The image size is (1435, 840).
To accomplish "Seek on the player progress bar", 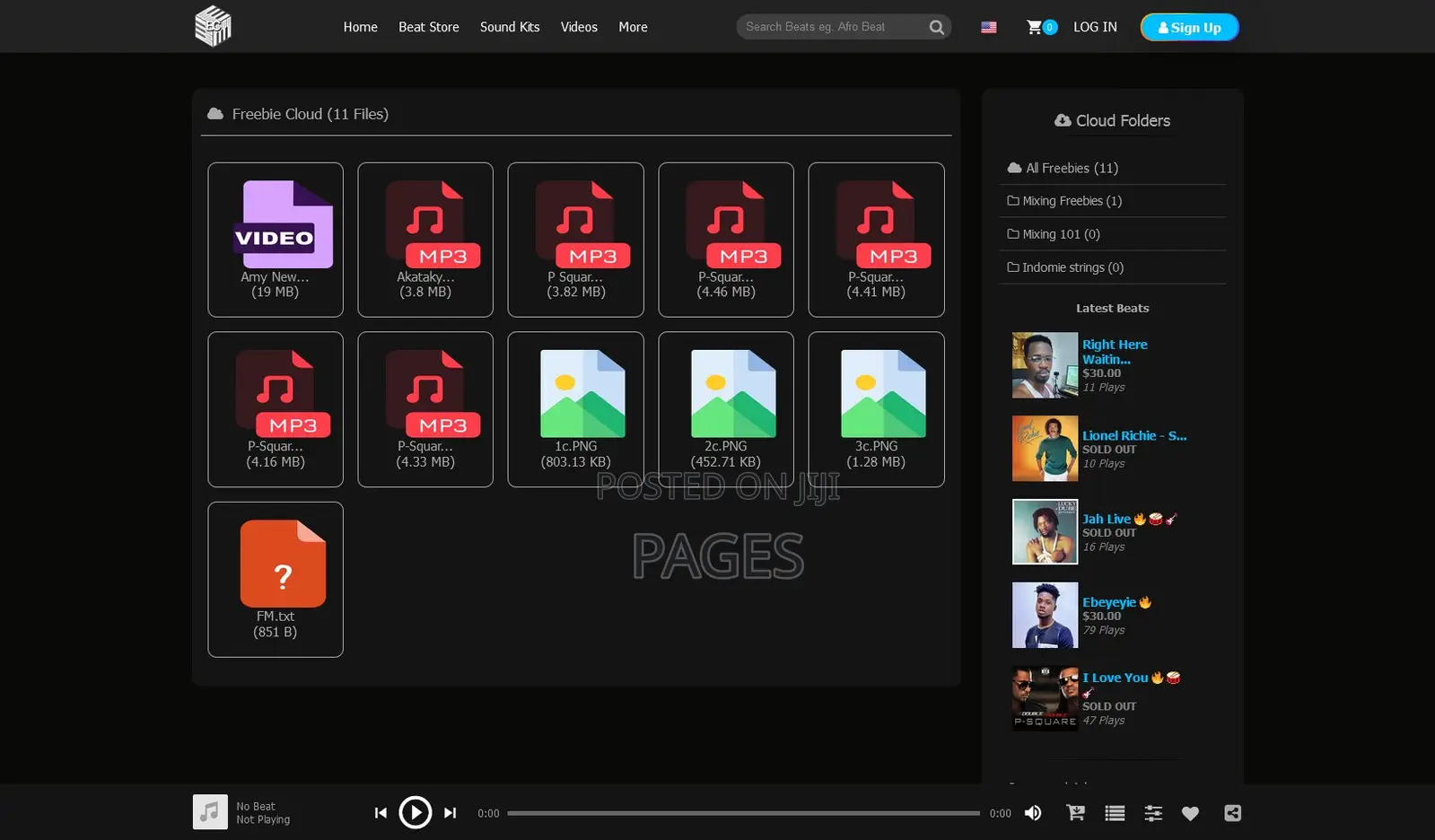I will click(x=743, y=813).
